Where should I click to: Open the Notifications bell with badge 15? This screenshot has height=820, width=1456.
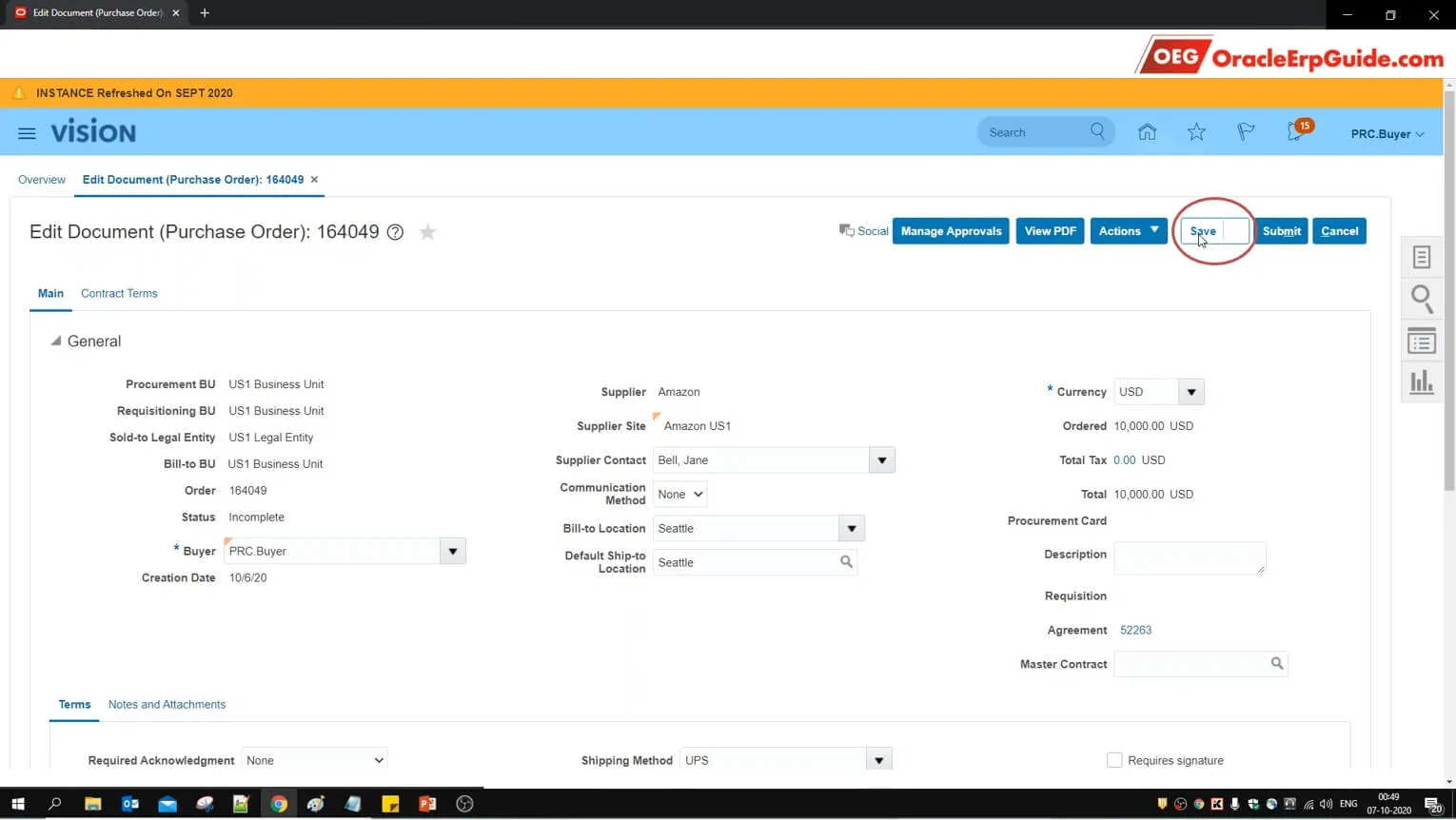(x=1298, y=130)
